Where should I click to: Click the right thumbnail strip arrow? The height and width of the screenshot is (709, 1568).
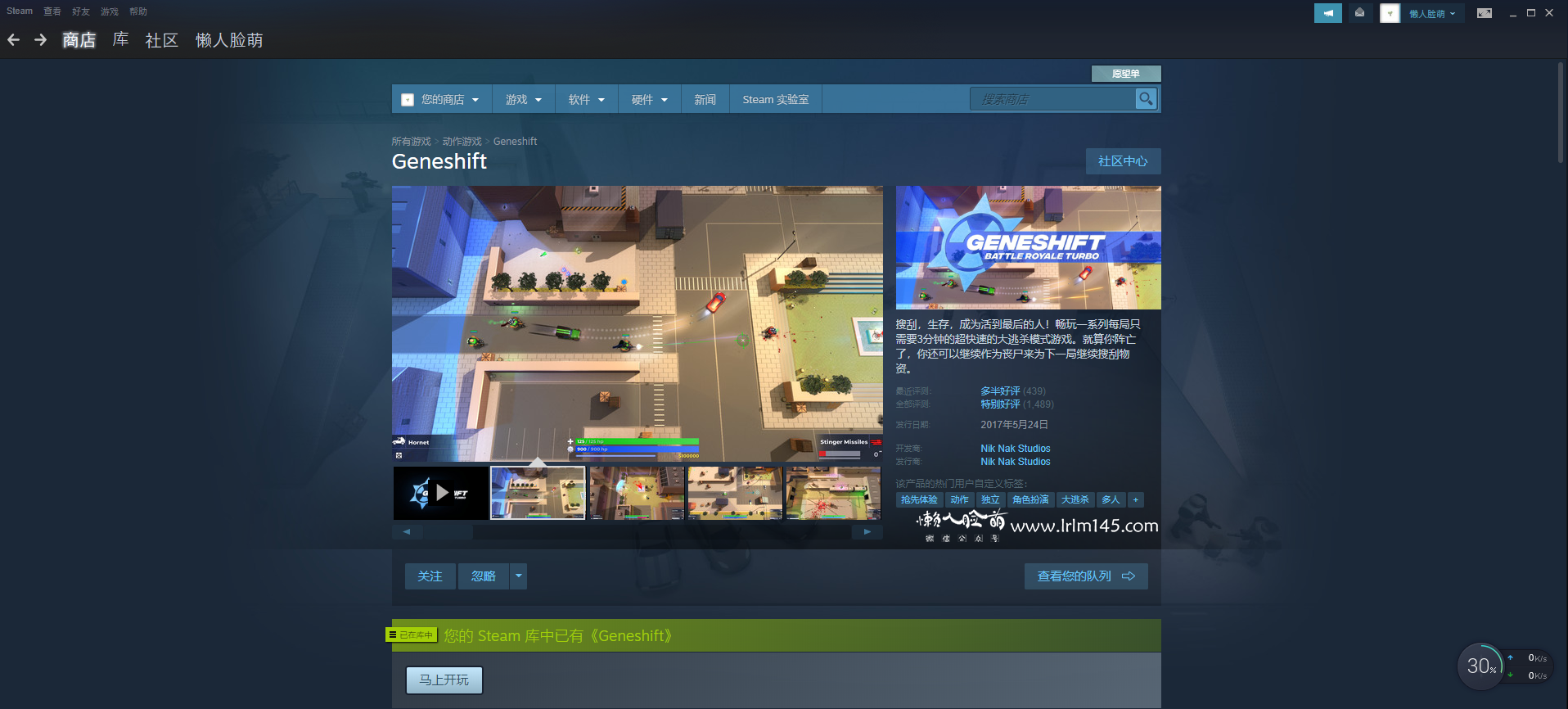coord(867,531)
